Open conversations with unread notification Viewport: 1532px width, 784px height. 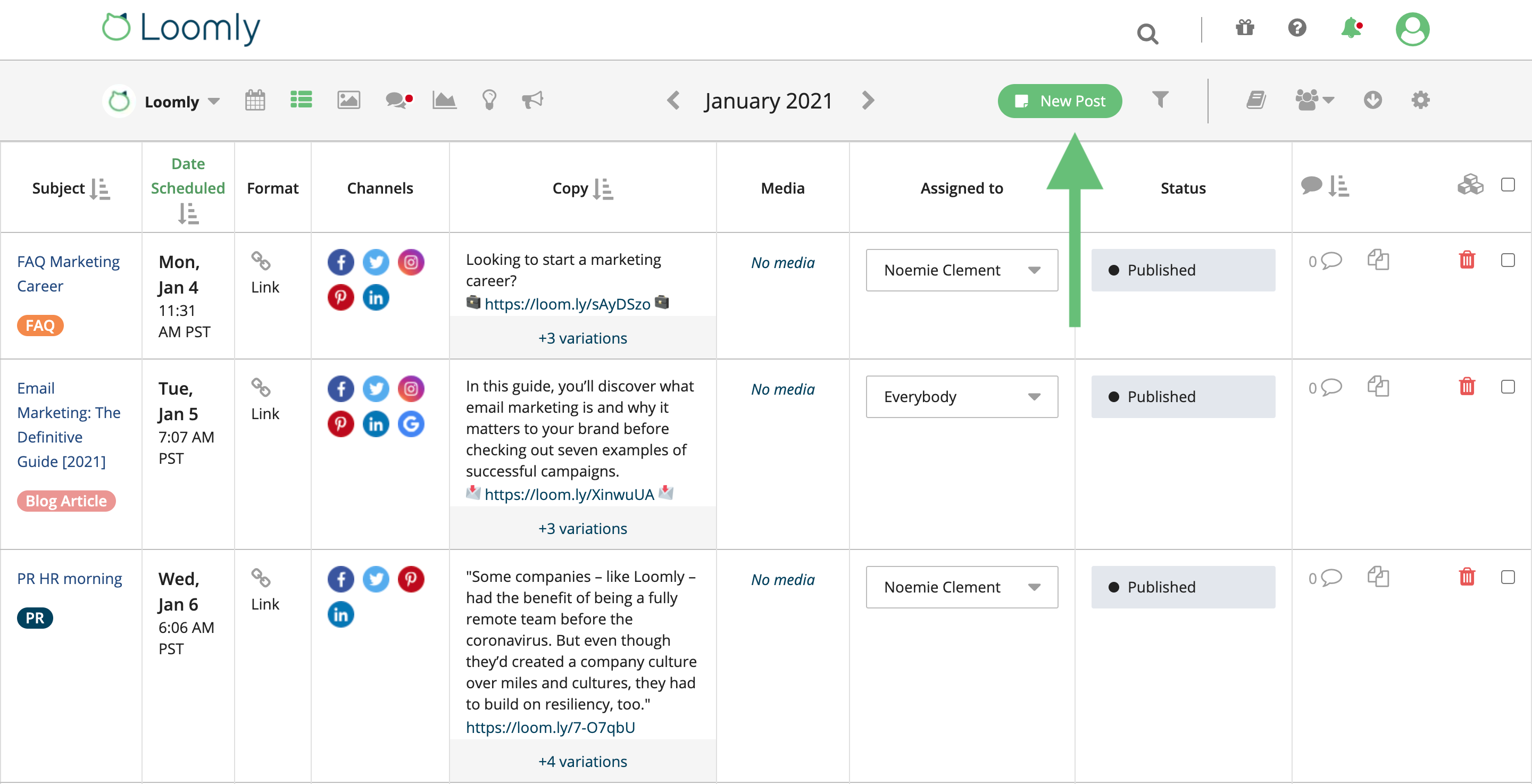pos(397,100)
